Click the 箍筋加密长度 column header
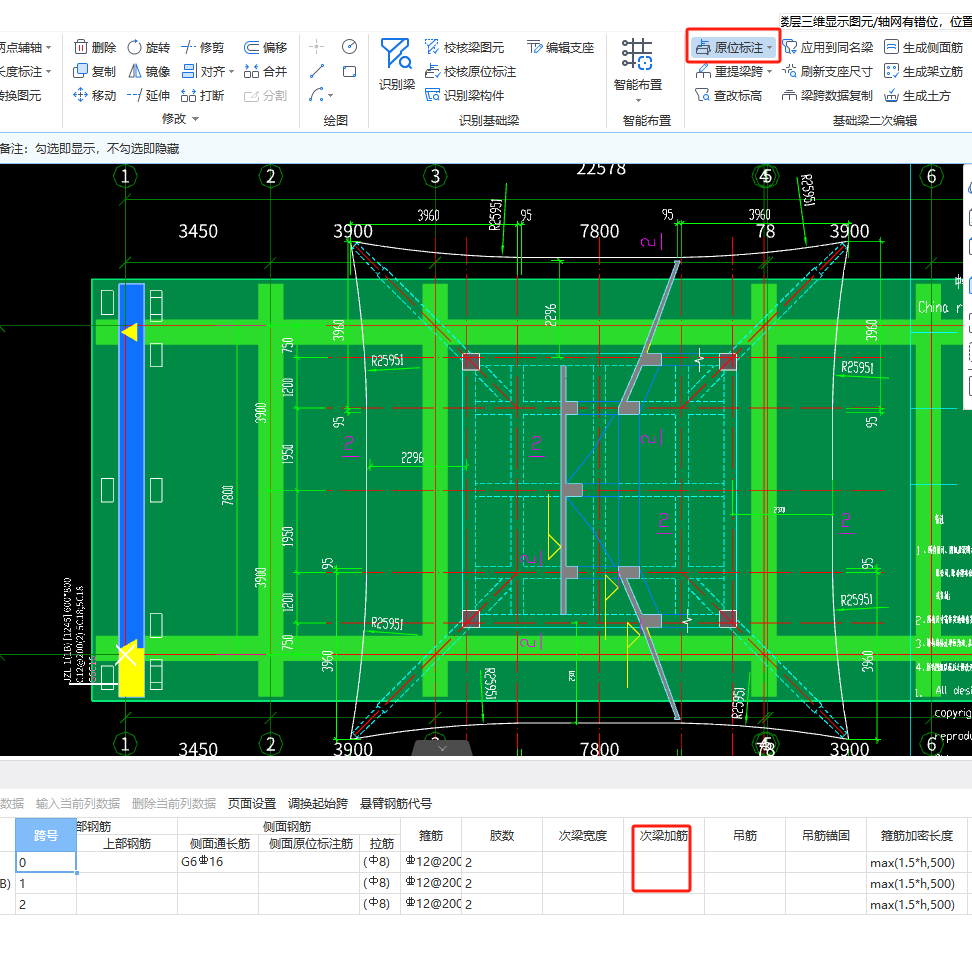The width and height of the screenshot is (972, 958). point(917,835)
